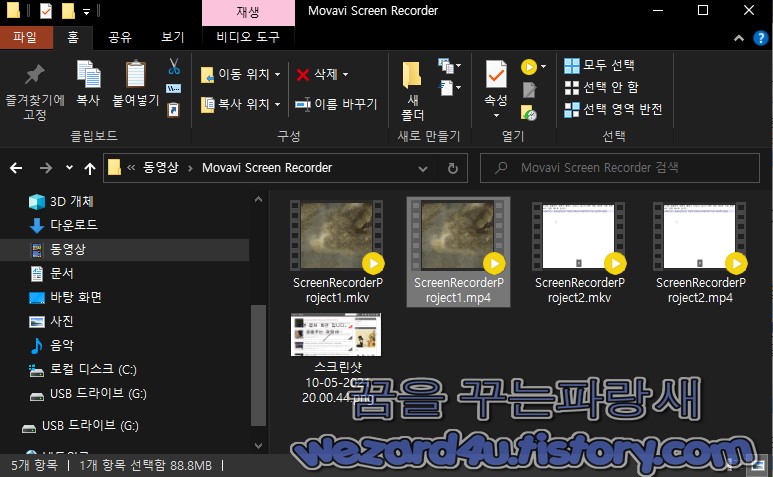Open the 이동 위치 move-to menu
This screenshot has height=477, width=773.
[x=241, y=74]
